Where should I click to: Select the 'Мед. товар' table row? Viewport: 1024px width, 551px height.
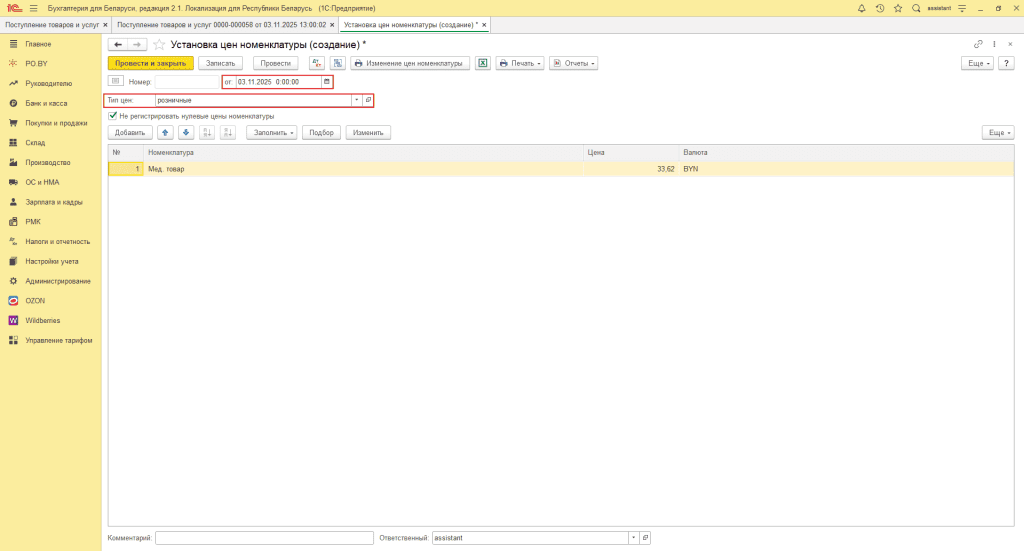(360, 169)
